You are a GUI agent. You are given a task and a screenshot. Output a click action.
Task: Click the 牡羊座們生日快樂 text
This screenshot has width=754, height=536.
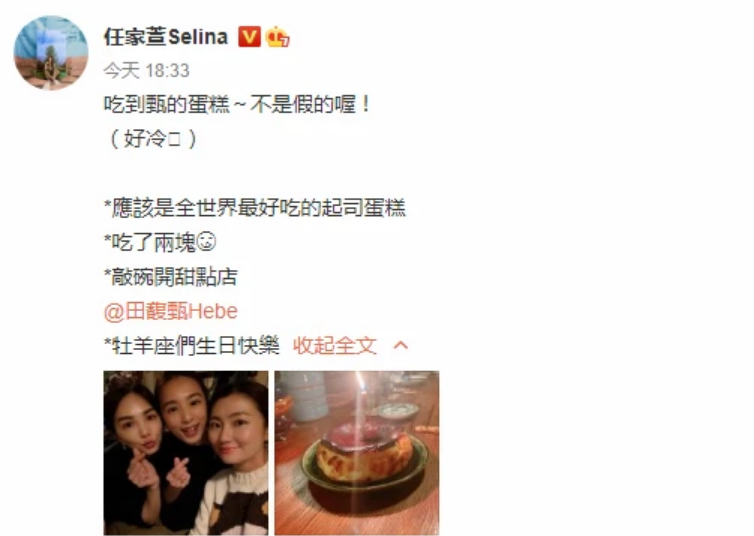(x=192, y=346)
